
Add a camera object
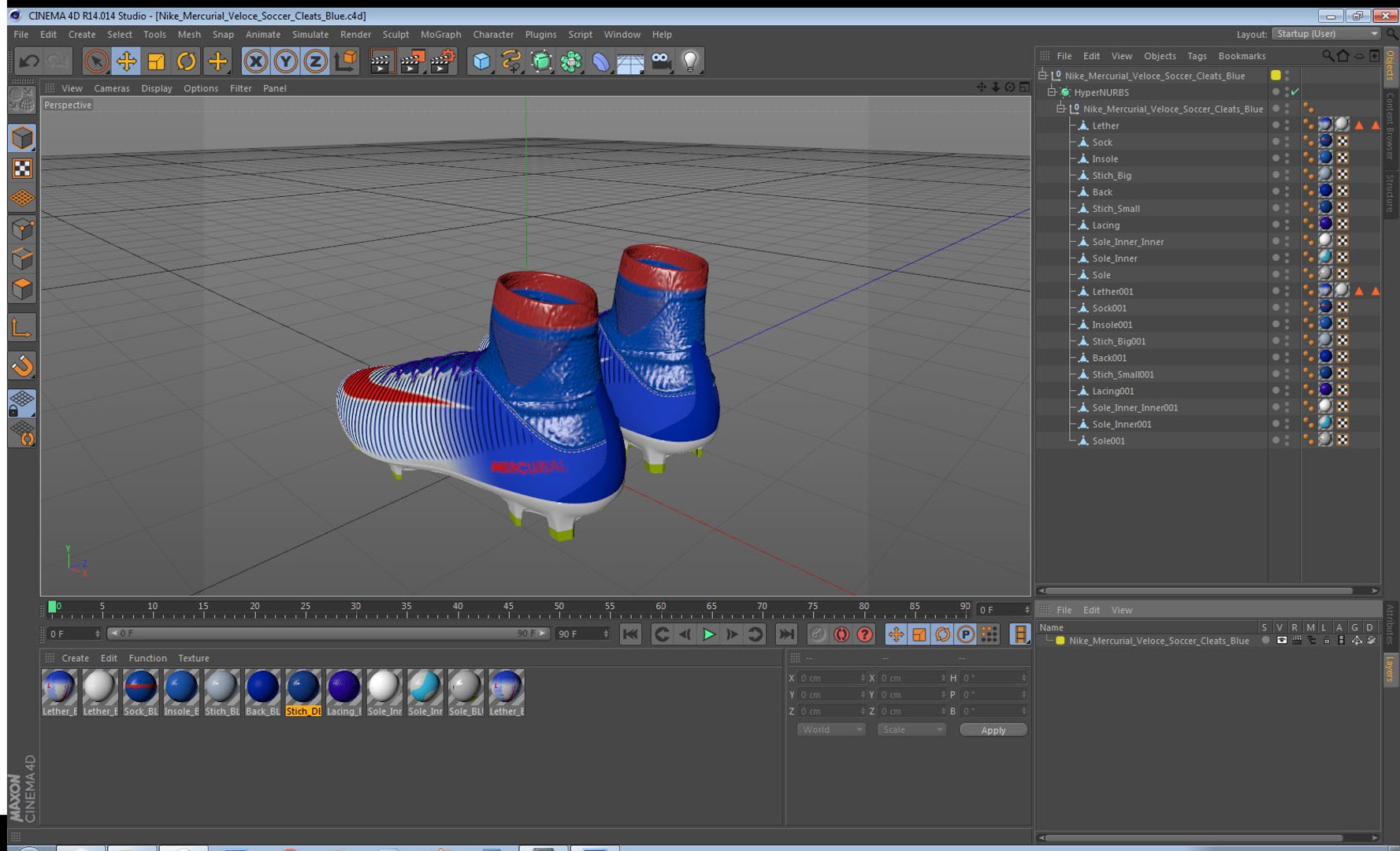[x=660, y=61]
